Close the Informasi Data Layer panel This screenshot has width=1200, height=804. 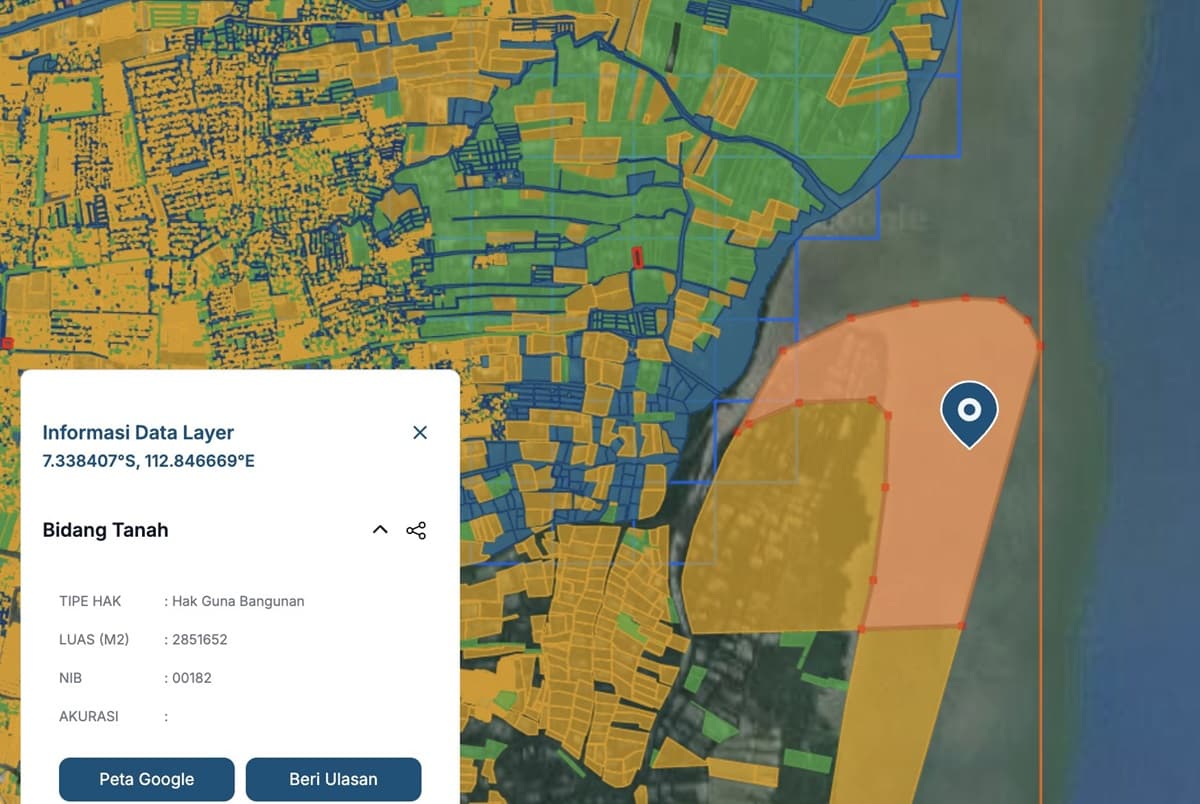pos(420,432)
